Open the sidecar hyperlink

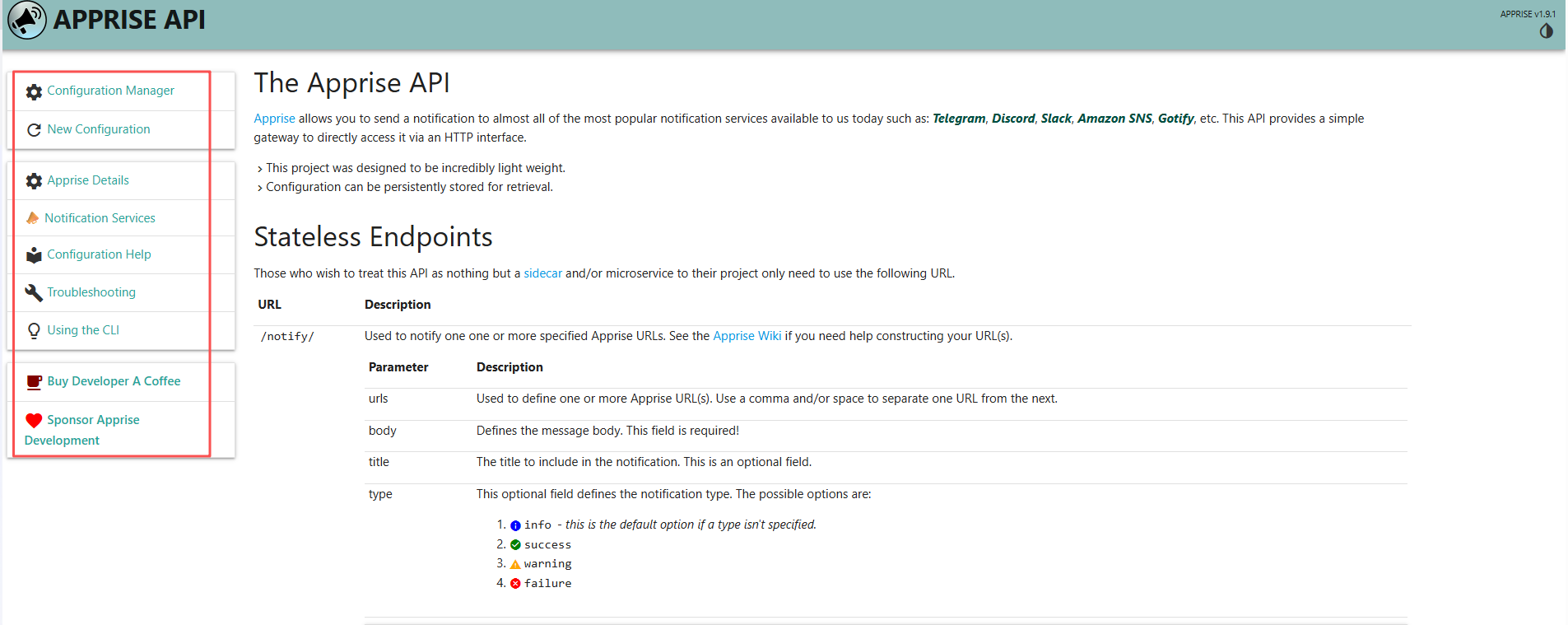(542, 273)
